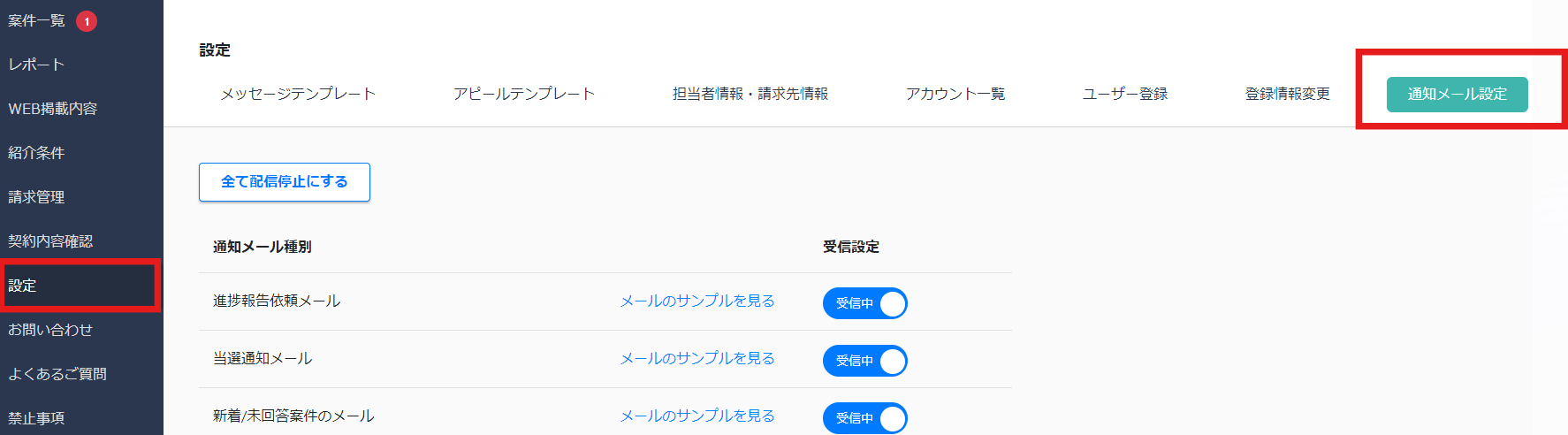Select 紹介条件 in the sidebar
This screenshot has height=435, width=1568.
[x=37, y=153]
